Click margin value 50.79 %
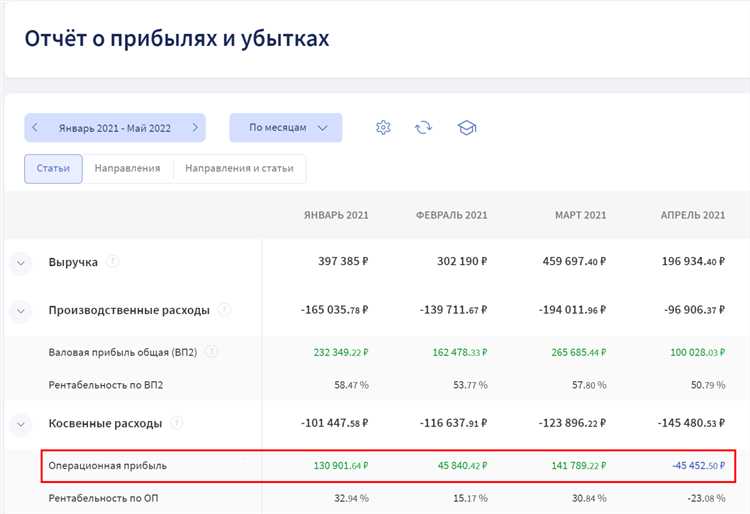The height and width of the screenshot is (514, 750). pyautogui.click(x=708, y=385)
